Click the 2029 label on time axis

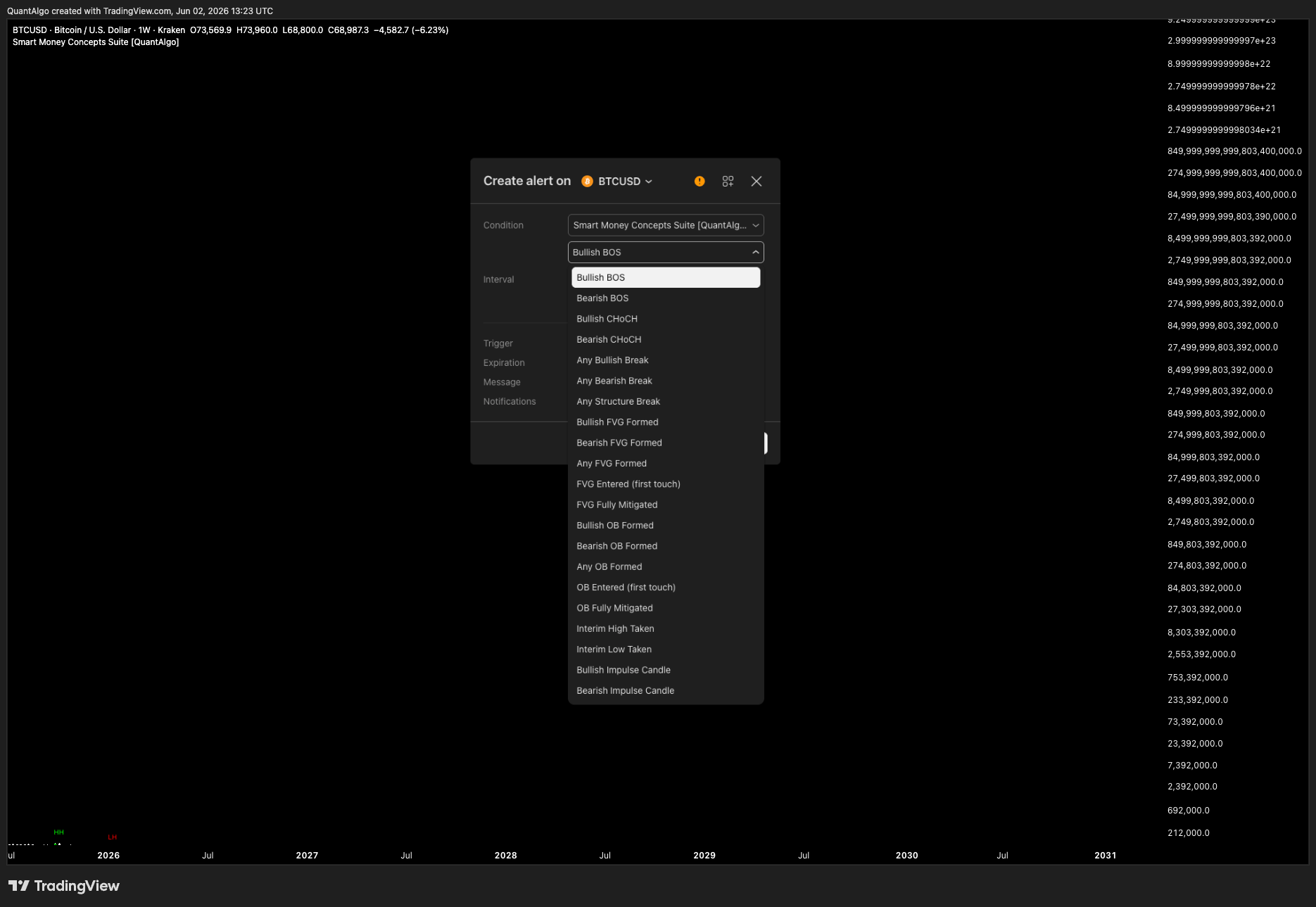(704, 856)
